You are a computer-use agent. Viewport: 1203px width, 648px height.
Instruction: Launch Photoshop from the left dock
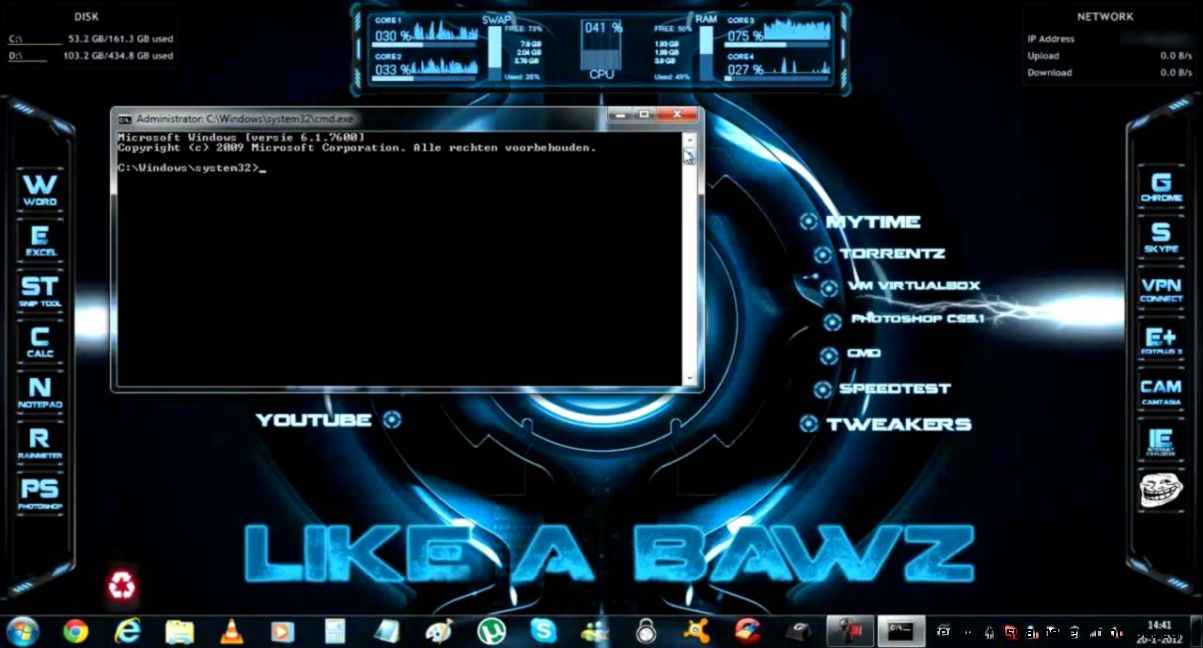tap(40, 494)
